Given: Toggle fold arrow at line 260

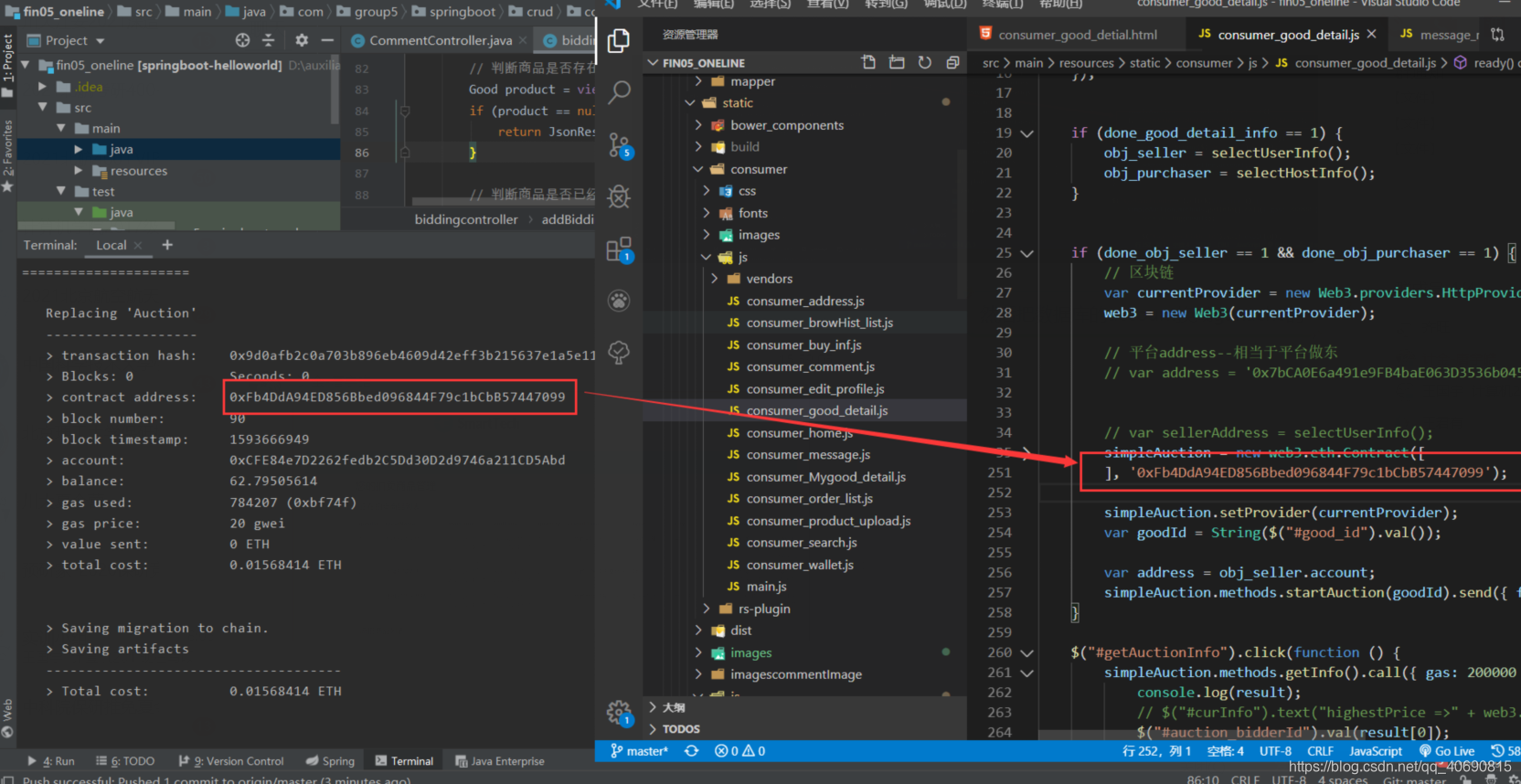Looking at the screenshot, I should (x=1026, y=652).
